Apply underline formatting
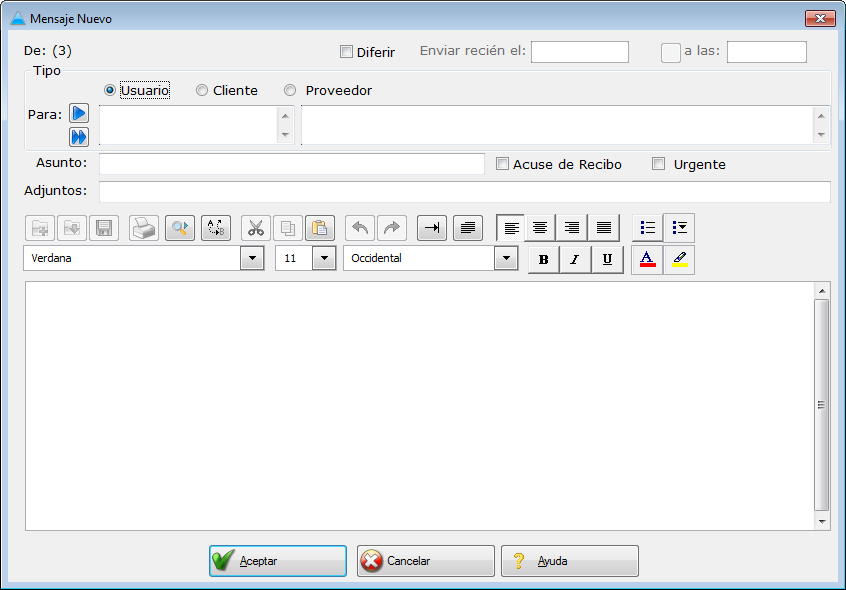Viewport: 846px width, 590px height. click(x=607, y=260)
